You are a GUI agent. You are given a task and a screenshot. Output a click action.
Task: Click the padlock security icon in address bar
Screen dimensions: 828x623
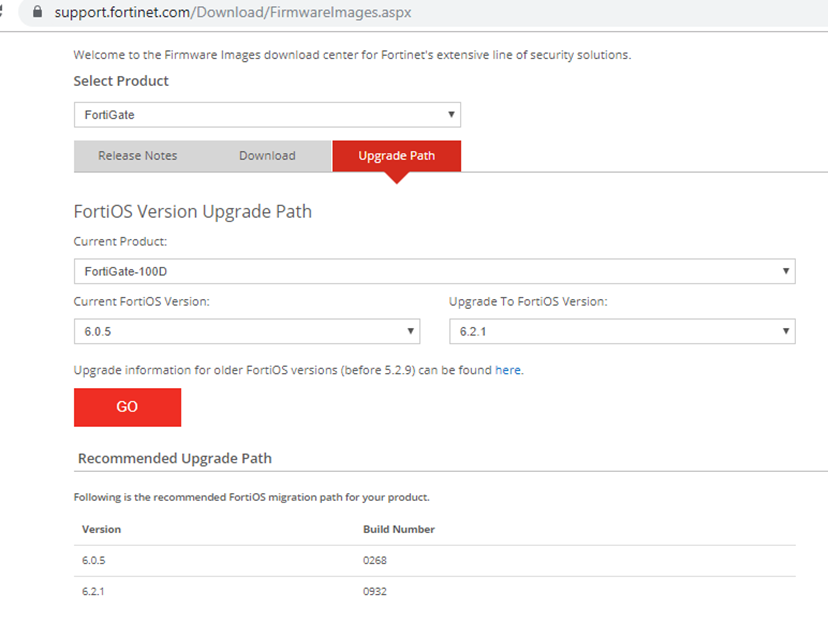[x=35, y=13]
